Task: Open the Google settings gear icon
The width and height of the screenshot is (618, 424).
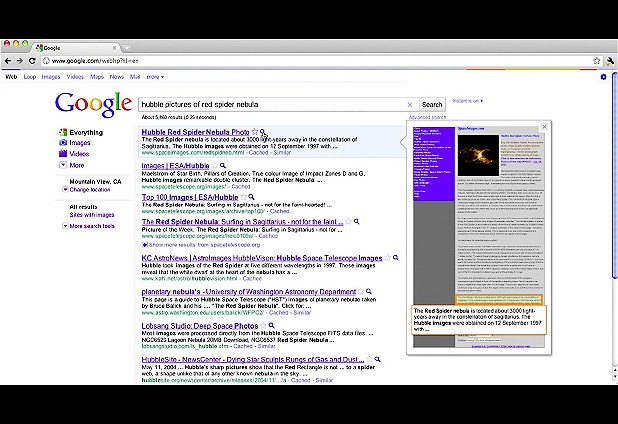Action: (602, 77)
